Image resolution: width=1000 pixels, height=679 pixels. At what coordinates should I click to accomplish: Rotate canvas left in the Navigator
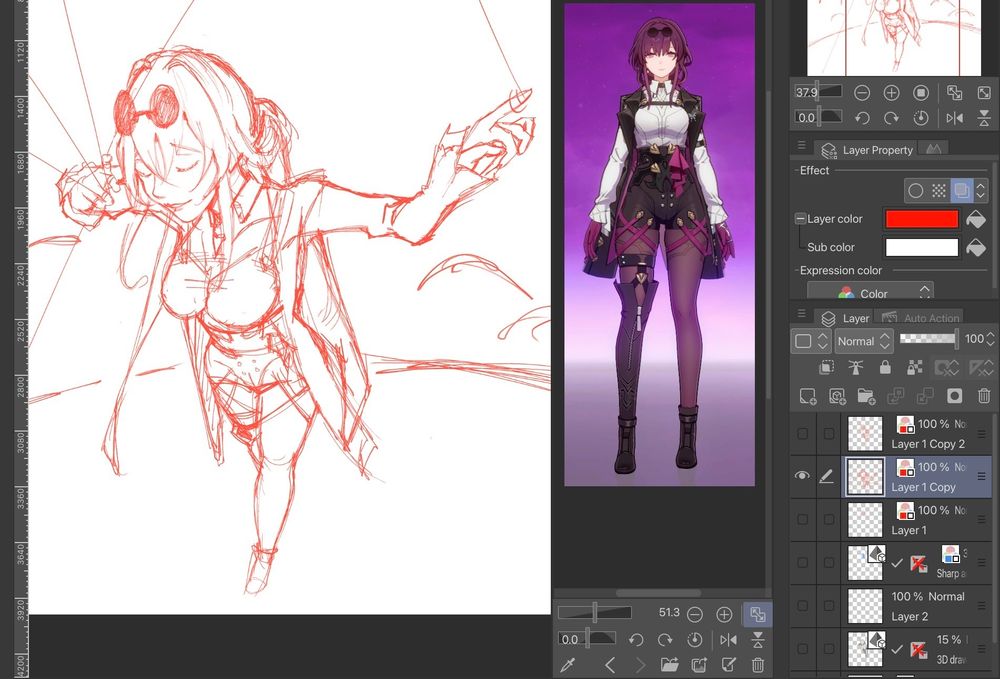coord(862,118)
